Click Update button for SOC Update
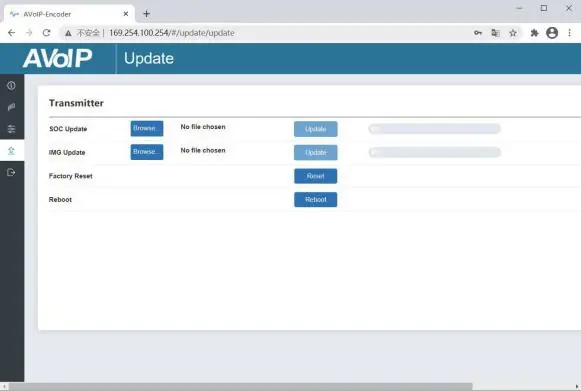 click(316, 129)
